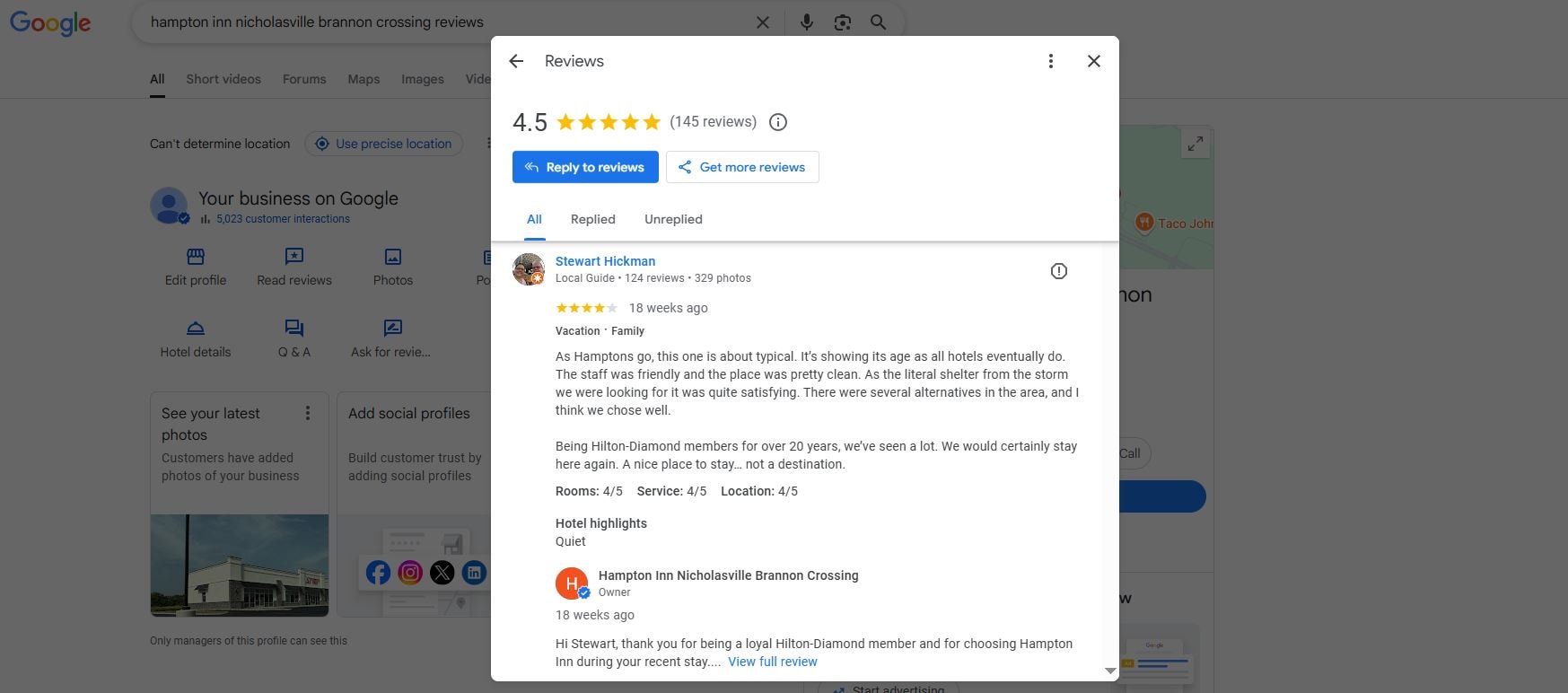Switch to the Replied tab
Viewport: 1568px width, 693px height.
tap(593, 219)
